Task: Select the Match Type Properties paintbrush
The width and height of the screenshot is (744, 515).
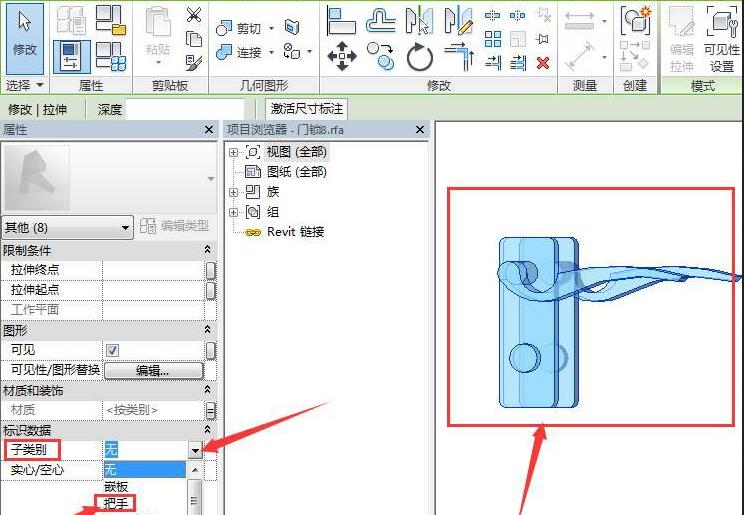Action: 194,62
